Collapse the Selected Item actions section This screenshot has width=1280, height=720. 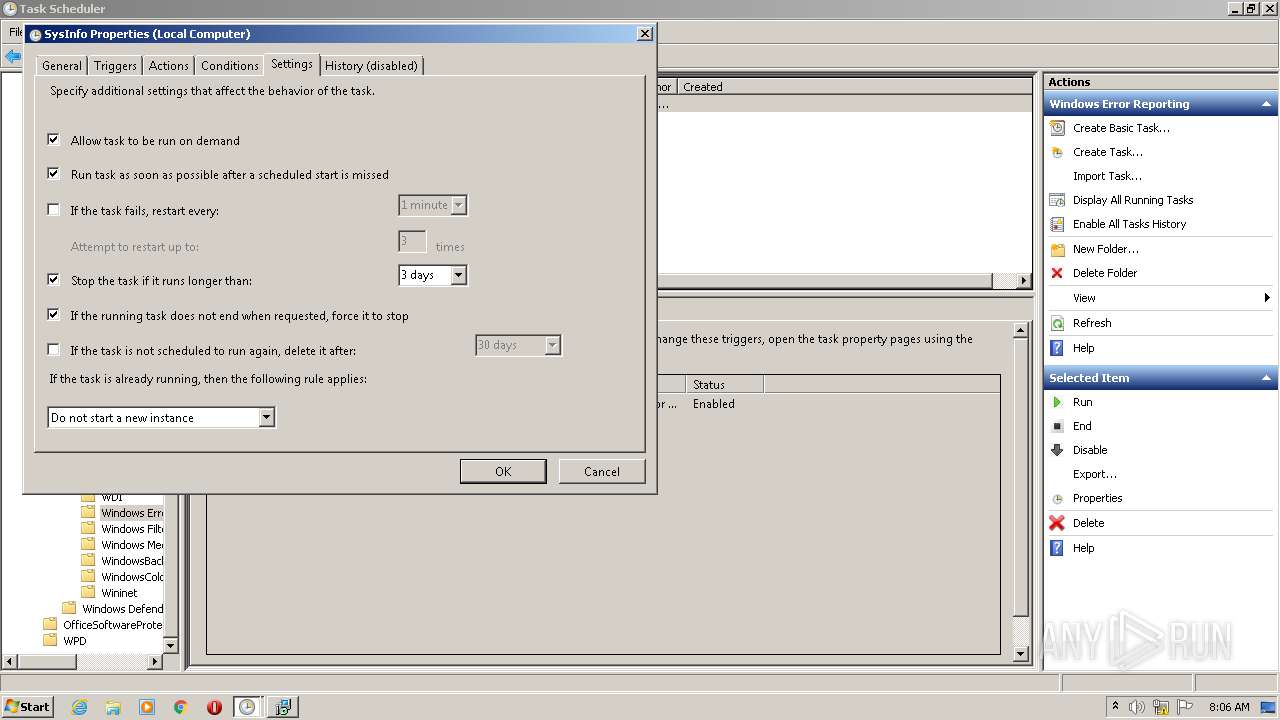[x=1266, y=378]
